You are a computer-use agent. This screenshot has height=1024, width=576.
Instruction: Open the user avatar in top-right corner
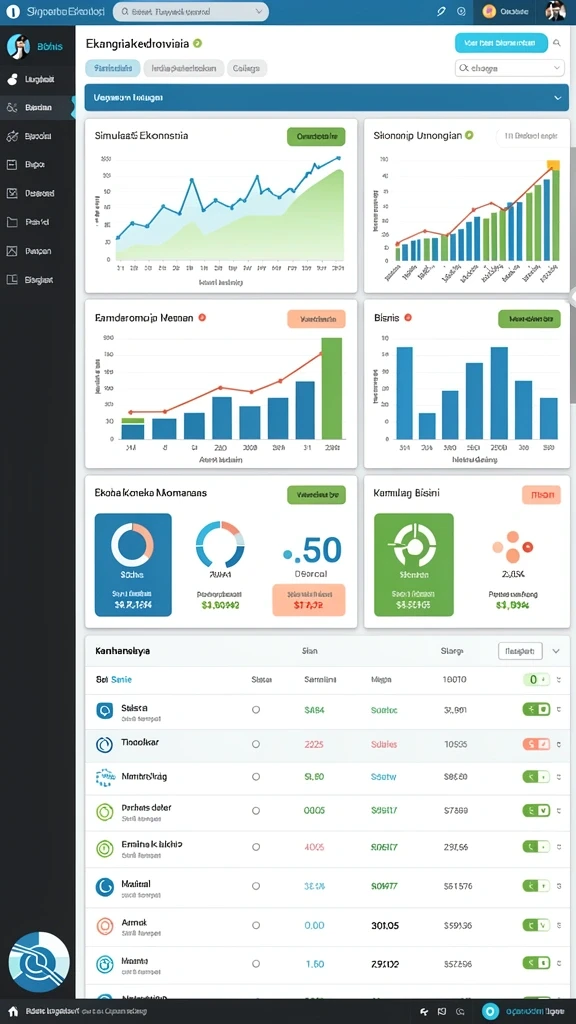[x=554, y=11]
